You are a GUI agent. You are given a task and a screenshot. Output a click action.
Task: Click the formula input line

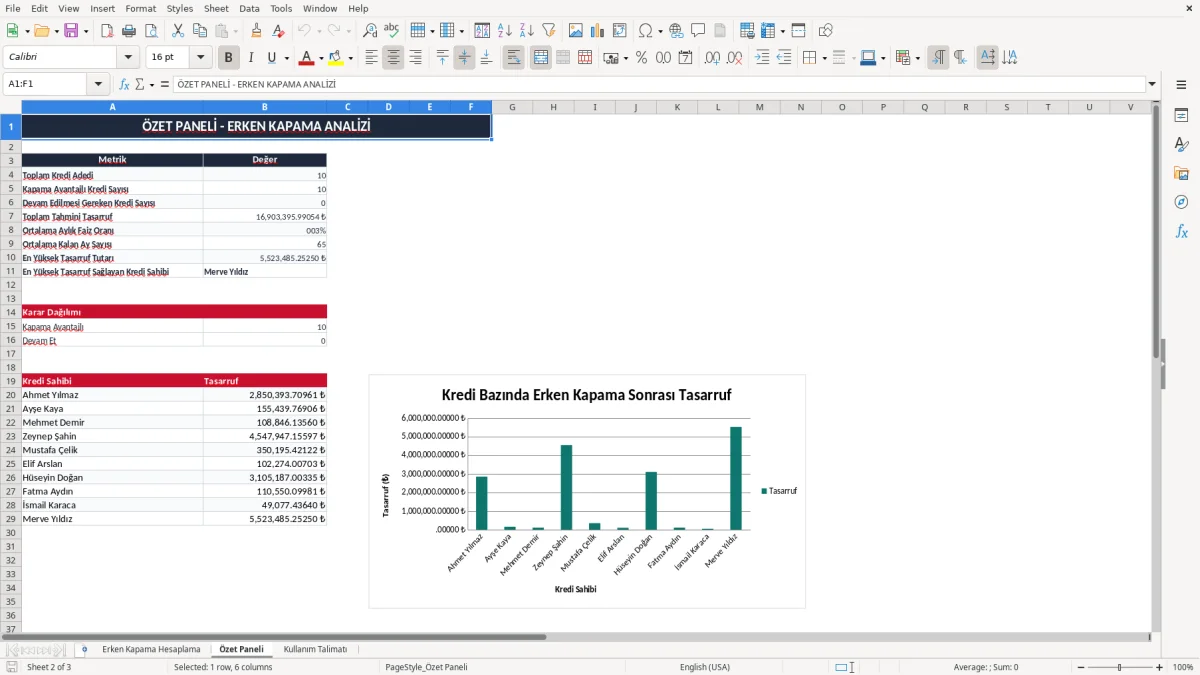tap(659, 85)
